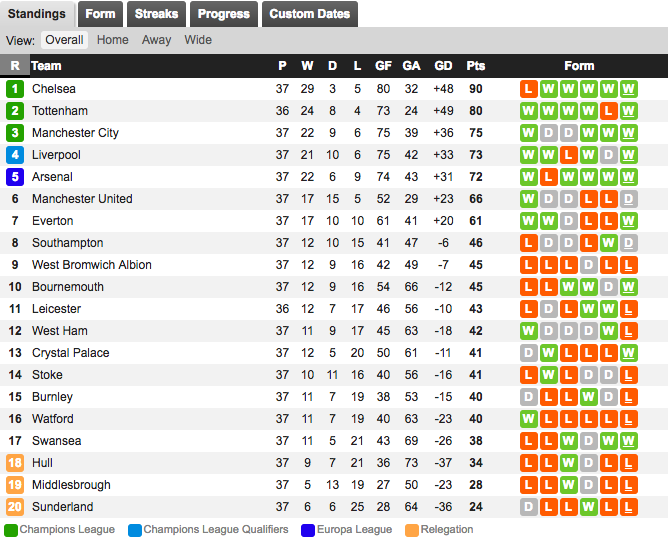
Task: Click the GD column header
Action: 443,66
